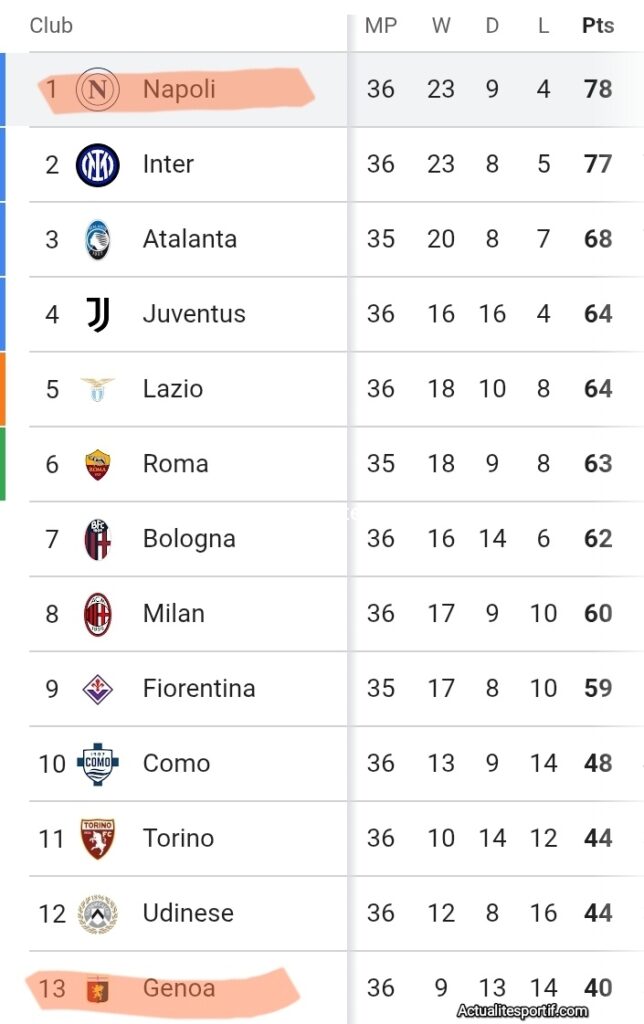
Task: Click Napoli's 78 points value
Action: click(x=598, y=89)
